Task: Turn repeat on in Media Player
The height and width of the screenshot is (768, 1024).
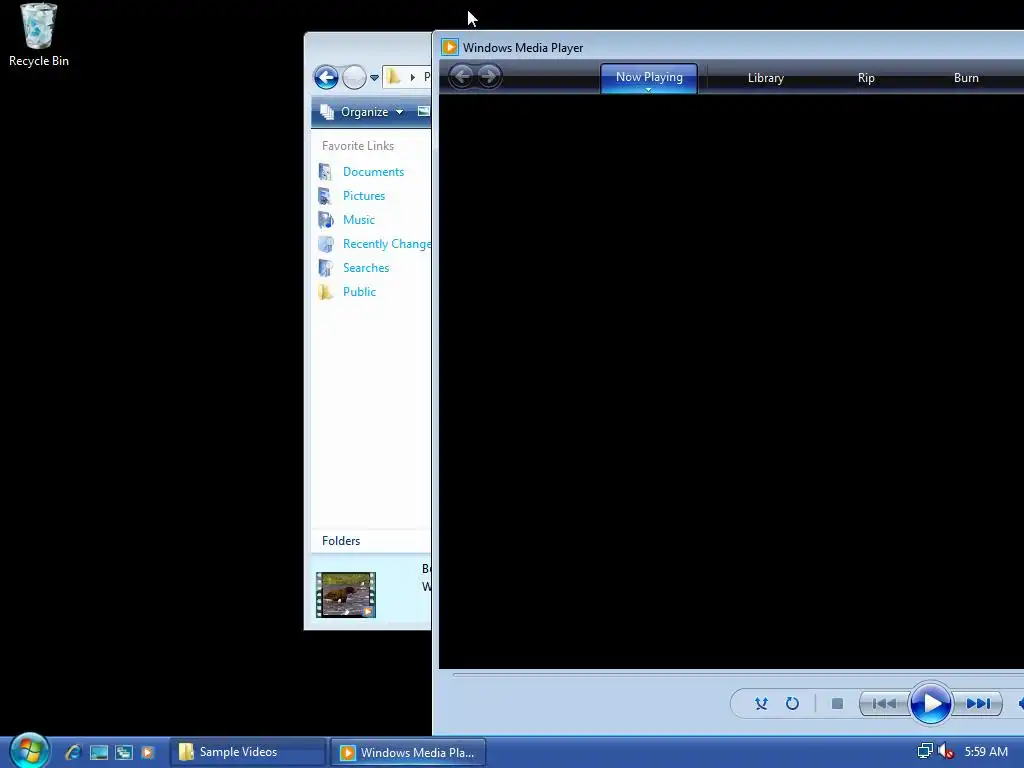Action: (792, 703)
